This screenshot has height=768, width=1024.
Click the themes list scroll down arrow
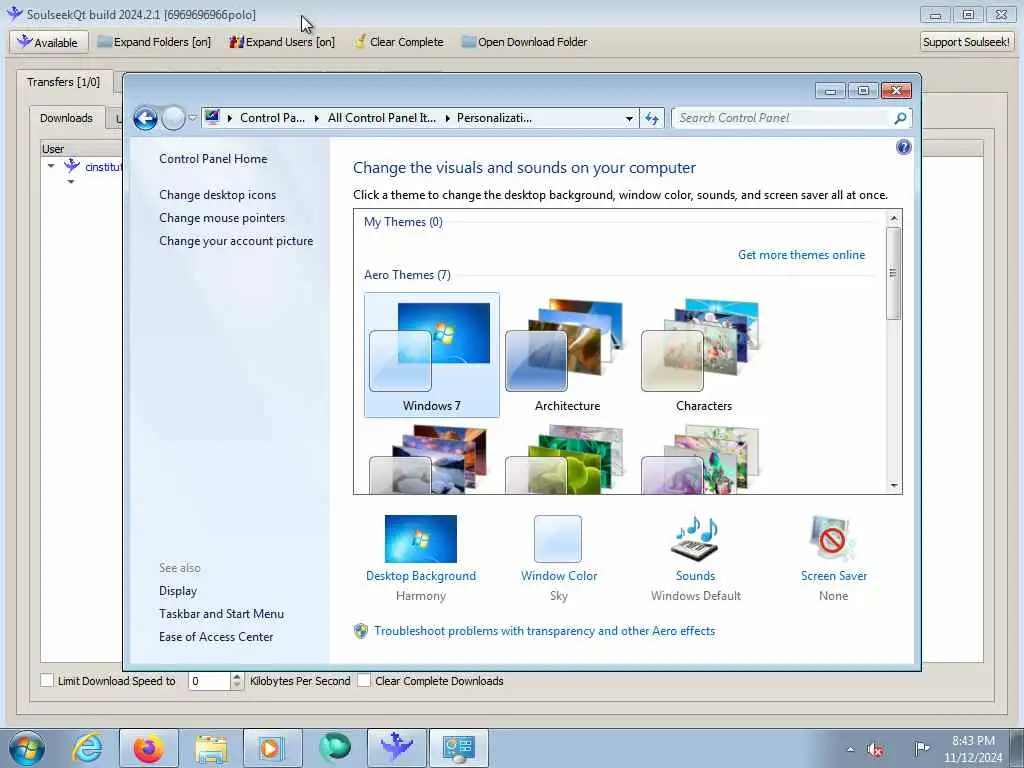tap(894, 486)
